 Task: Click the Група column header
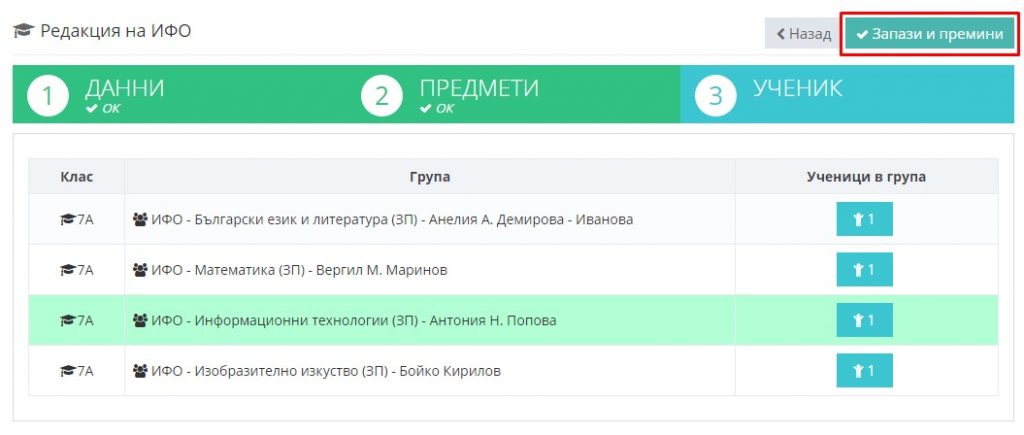pyautogui.click(x=430, y=176)
